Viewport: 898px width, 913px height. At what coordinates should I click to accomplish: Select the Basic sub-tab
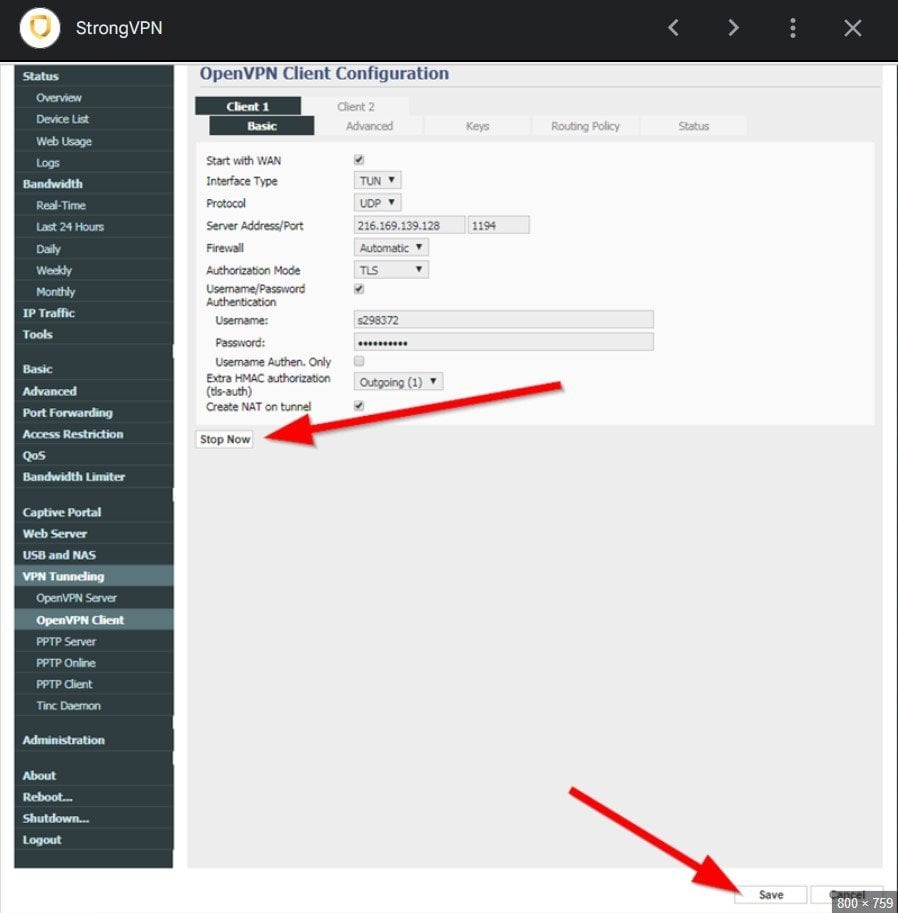tap(261, 126)
